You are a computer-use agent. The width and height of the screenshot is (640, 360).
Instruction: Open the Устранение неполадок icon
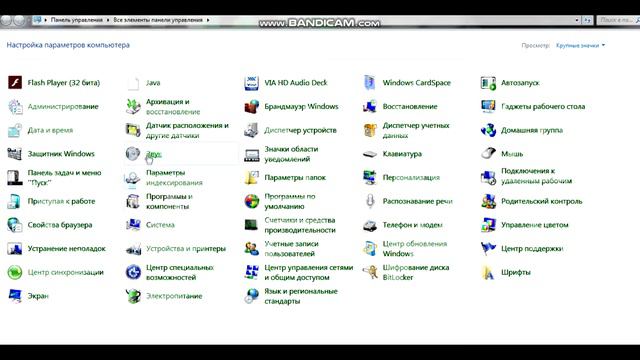coord(15,249)
